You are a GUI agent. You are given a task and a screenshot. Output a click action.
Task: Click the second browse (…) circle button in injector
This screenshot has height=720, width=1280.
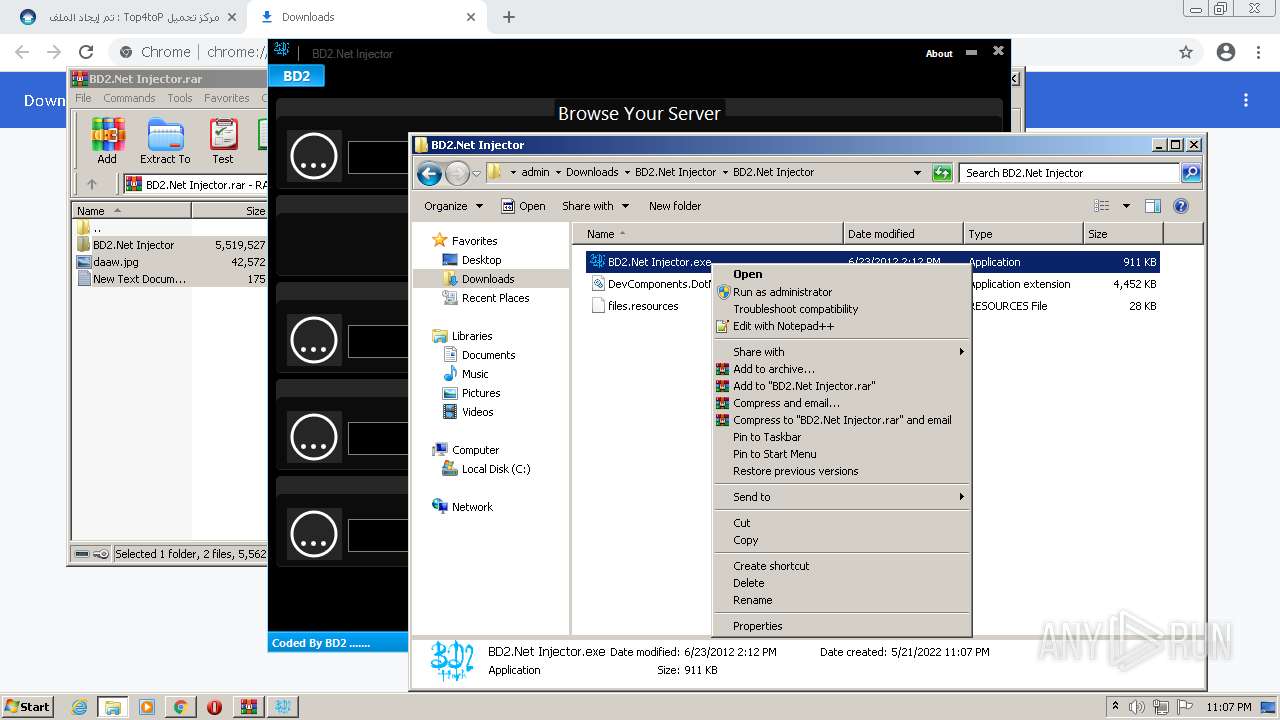point(314,340)
